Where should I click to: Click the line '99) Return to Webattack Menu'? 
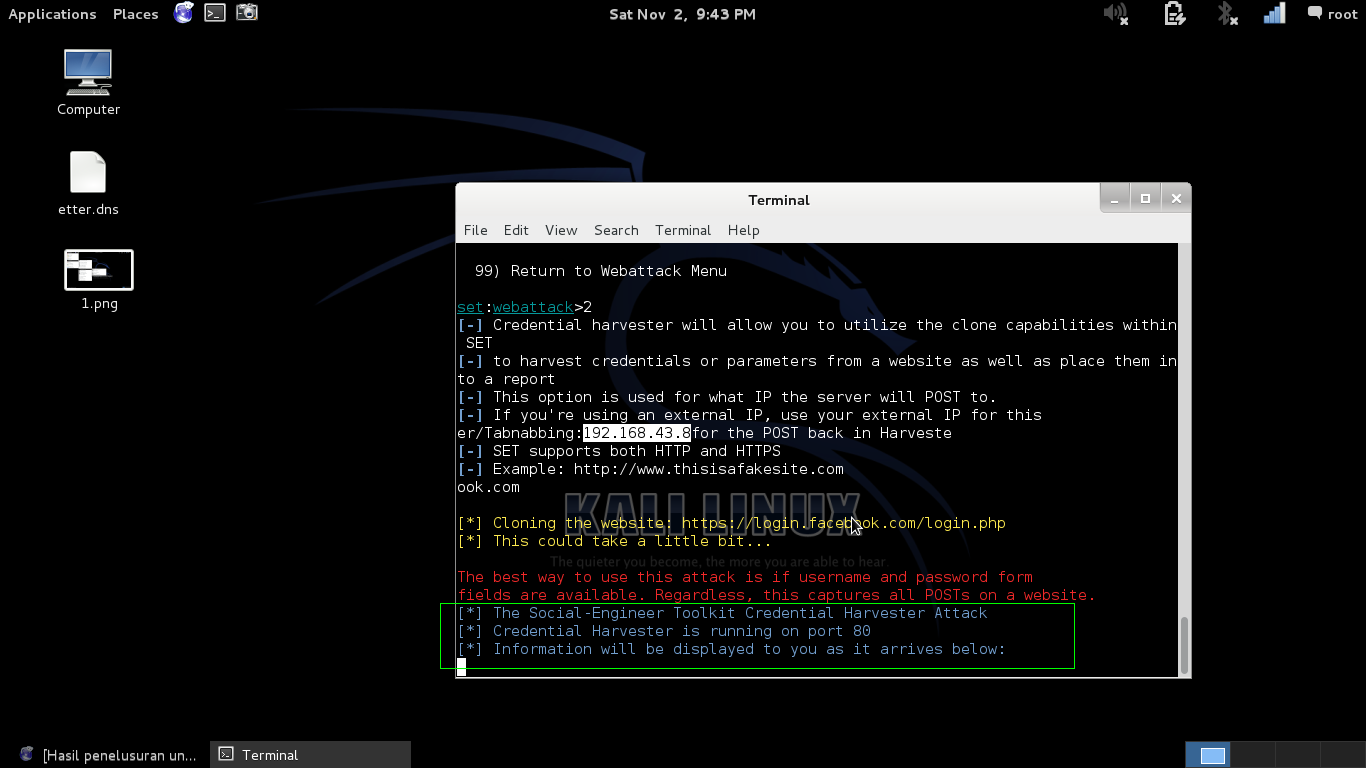point(601,271)
